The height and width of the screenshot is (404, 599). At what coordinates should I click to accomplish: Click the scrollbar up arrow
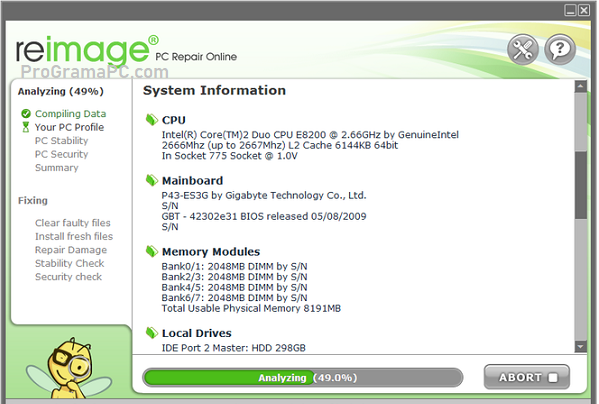tap(581, 86)
